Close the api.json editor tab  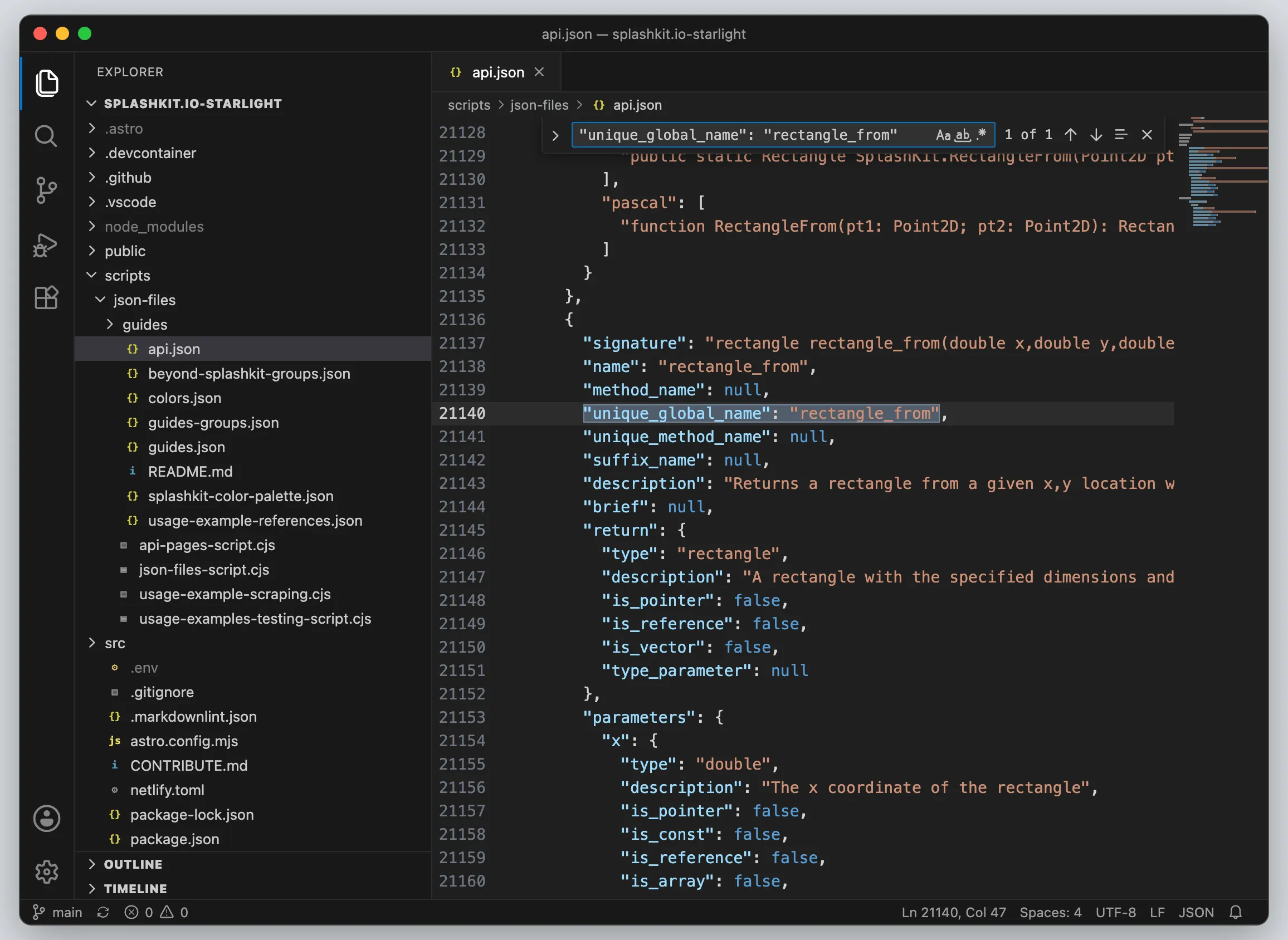point(539,72)
